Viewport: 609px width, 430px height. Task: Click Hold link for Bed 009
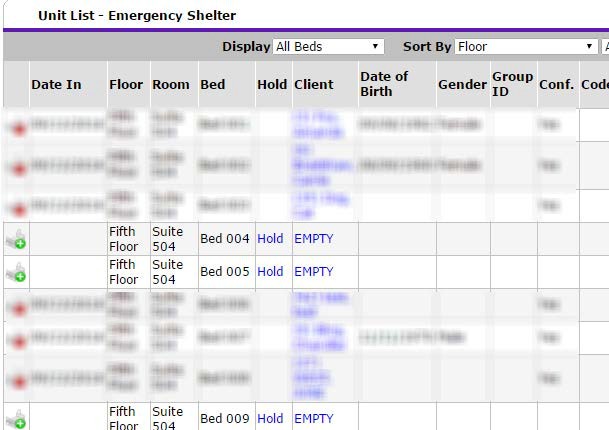point(270,419)
